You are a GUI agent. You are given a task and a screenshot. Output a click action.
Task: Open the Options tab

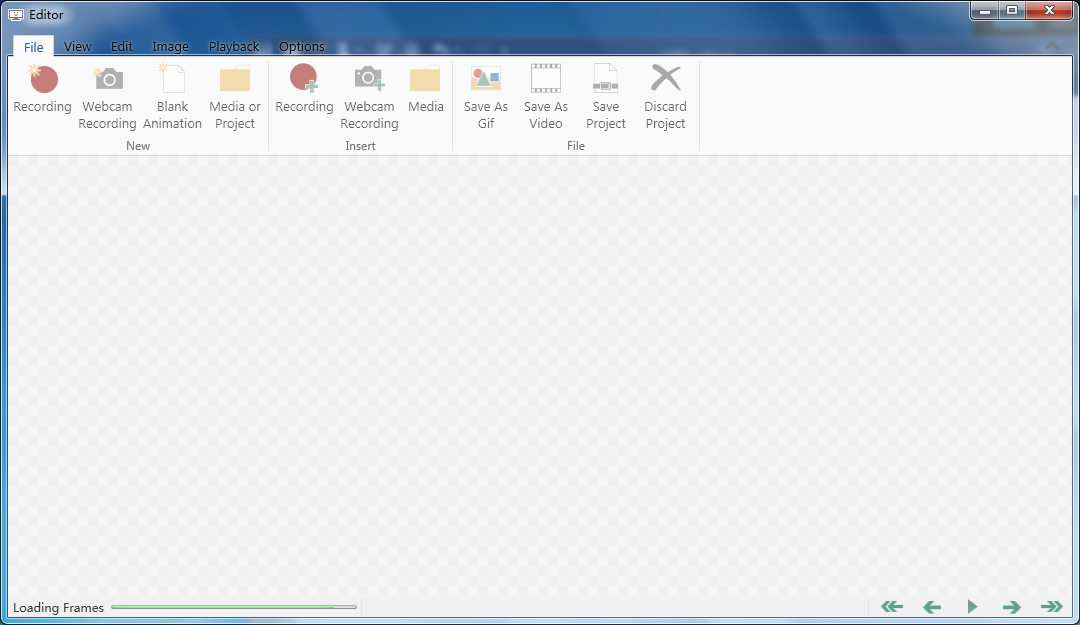[x=301, y=47]
